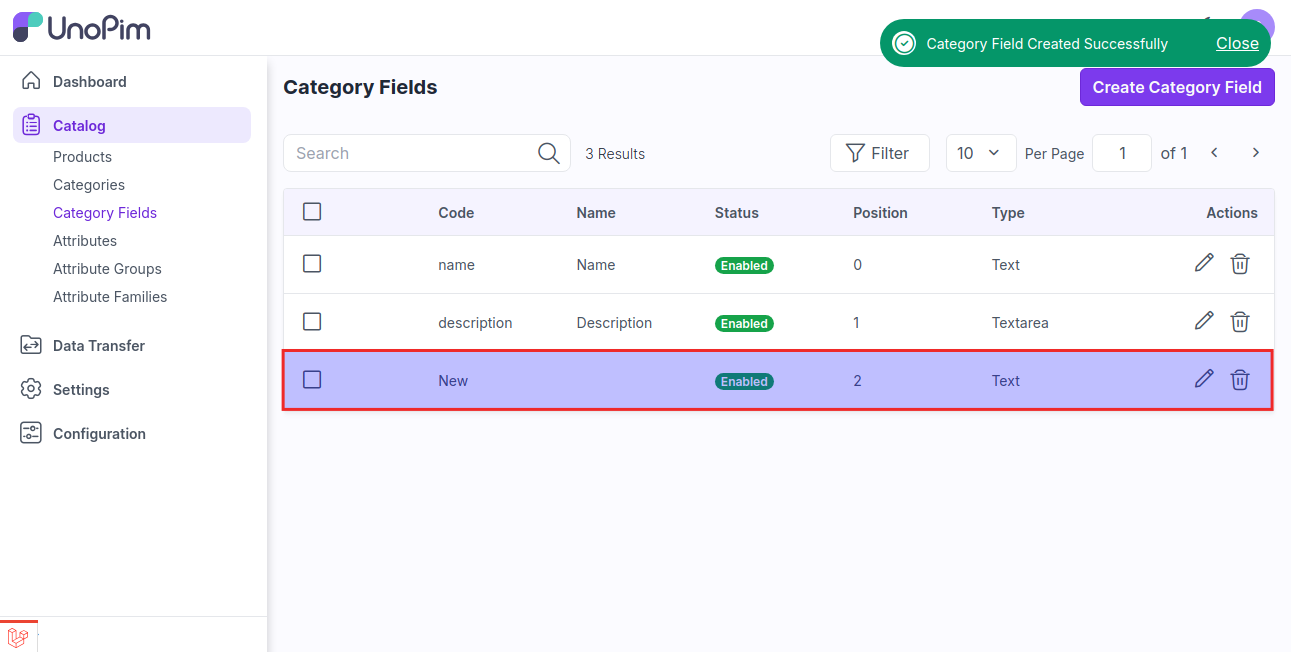Open the per-page count dropdown
The width and height of the screenshot is (1291, 652).
coord(980,153)
